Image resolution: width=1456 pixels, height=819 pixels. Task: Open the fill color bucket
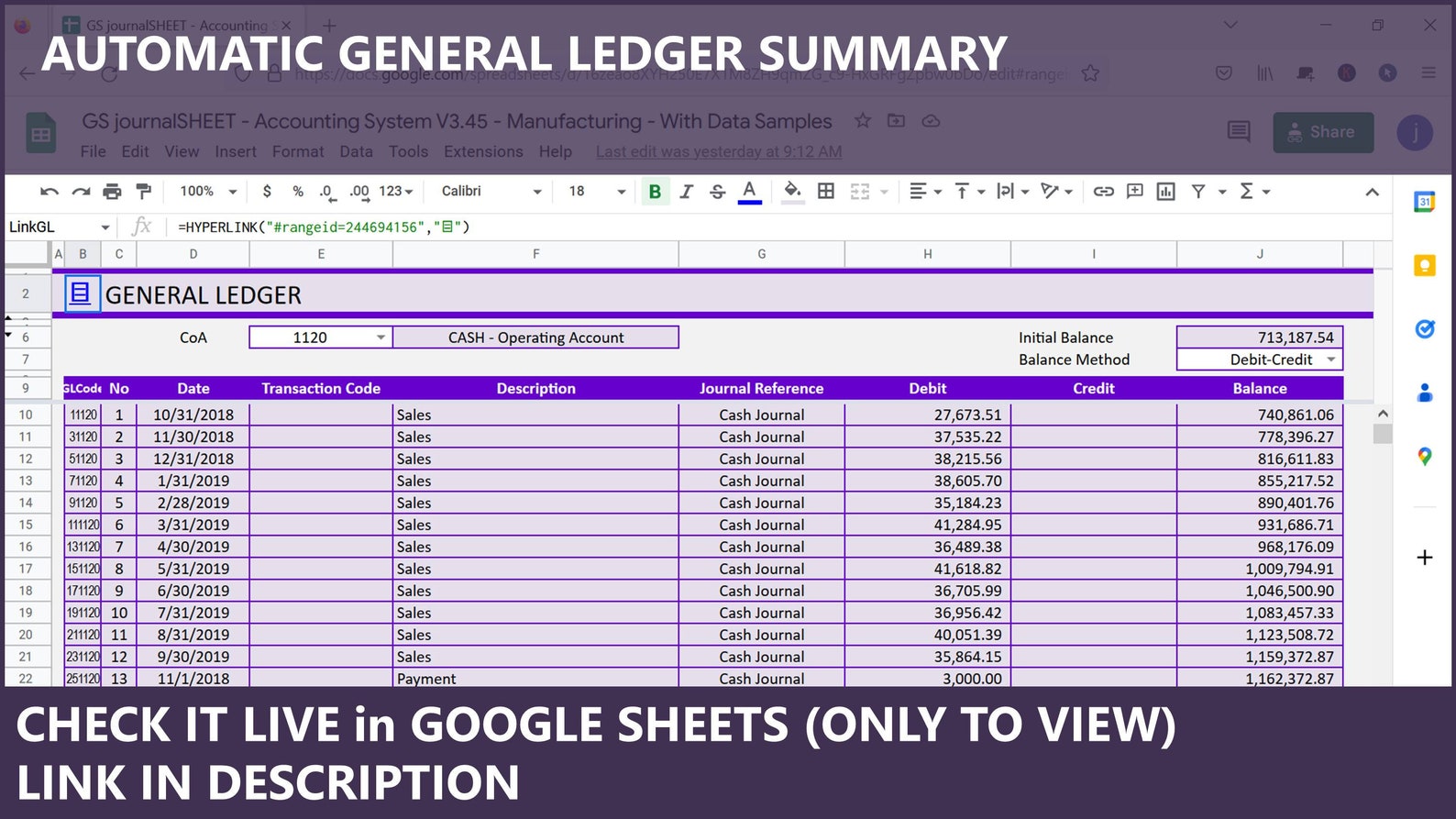pos(793,192)
